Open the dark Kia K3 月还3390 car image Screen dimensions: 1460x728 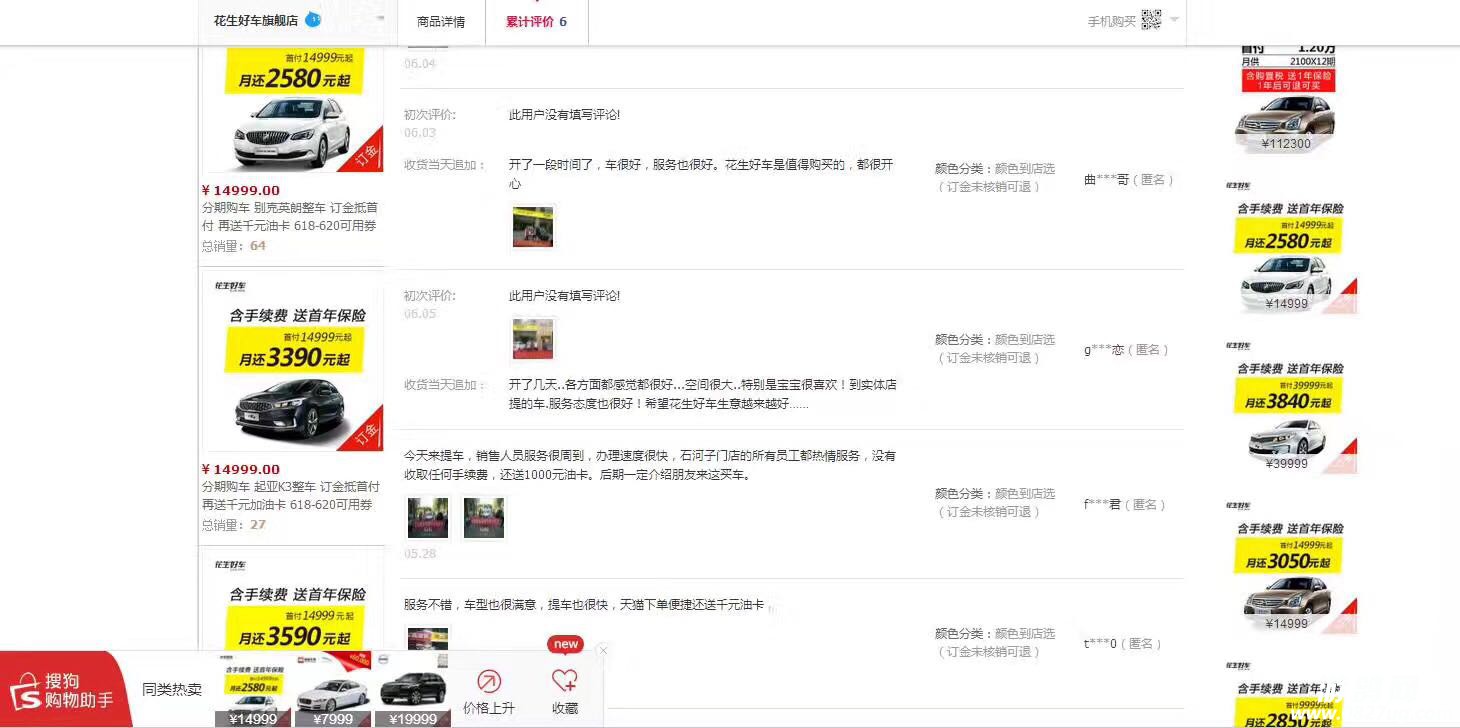(x=292, y=362)
